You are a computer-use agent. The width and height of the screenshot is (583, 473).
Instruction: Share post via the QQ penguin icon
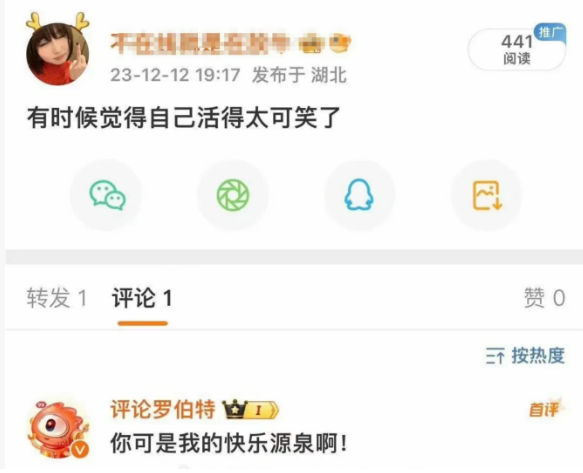pyautogui.click(x=359, y=195)
